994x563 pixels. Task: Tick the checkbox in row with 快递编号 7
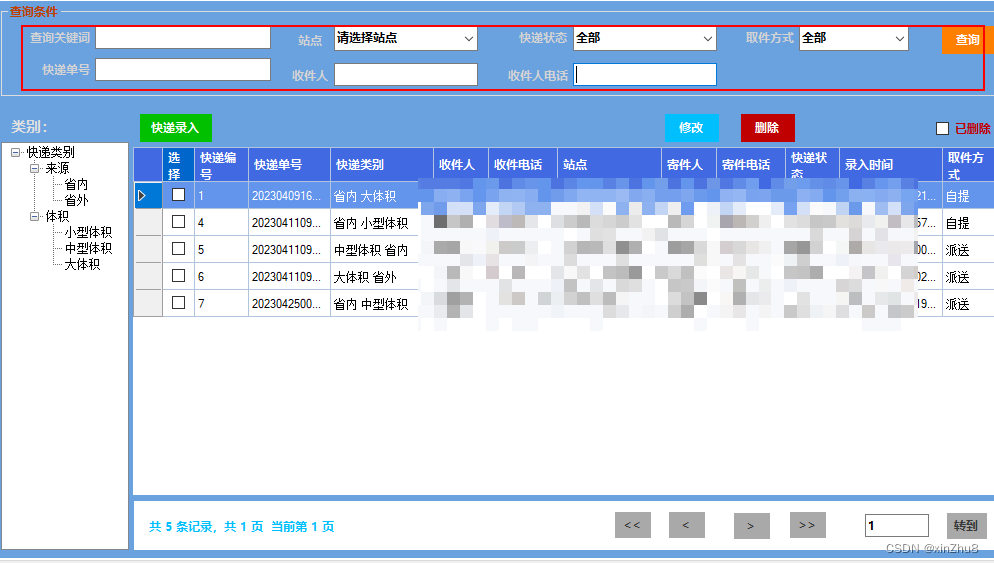tap(179, 302)
